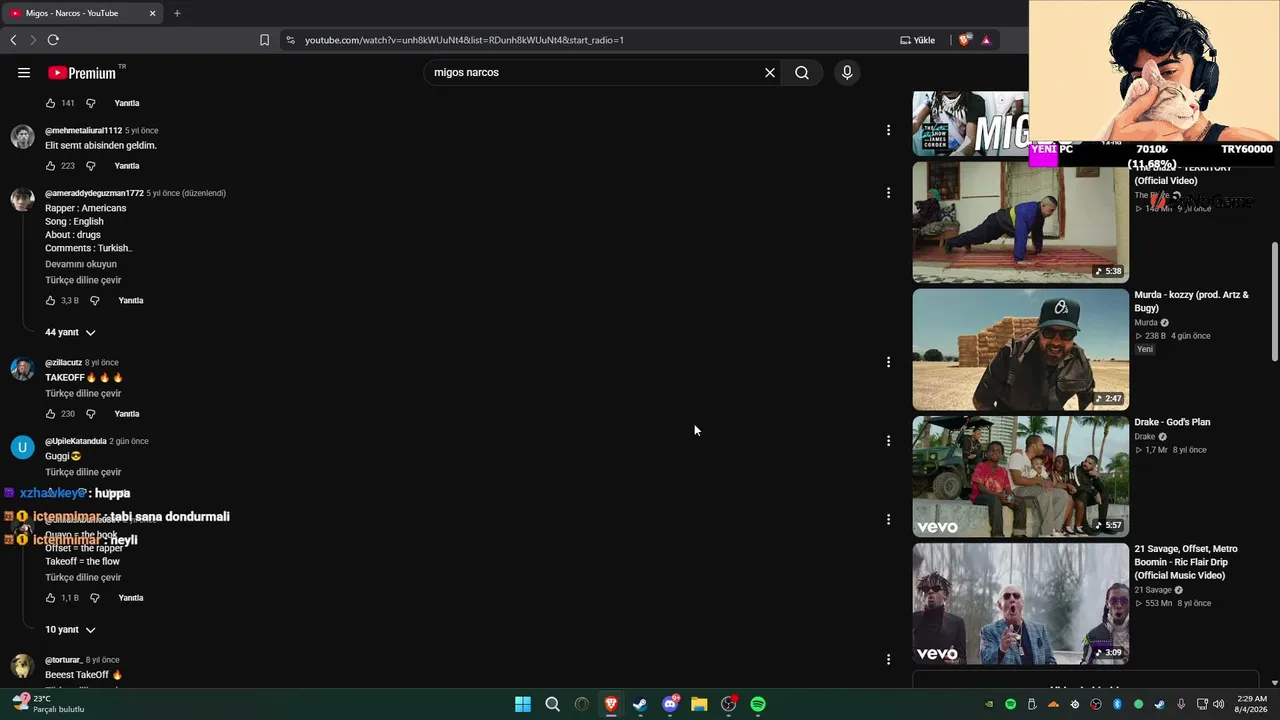The width and height of the screenshot is (1280, 720).
Task: Open options menu for @ameraddydeguzman1772 comment
Action: 888,193
